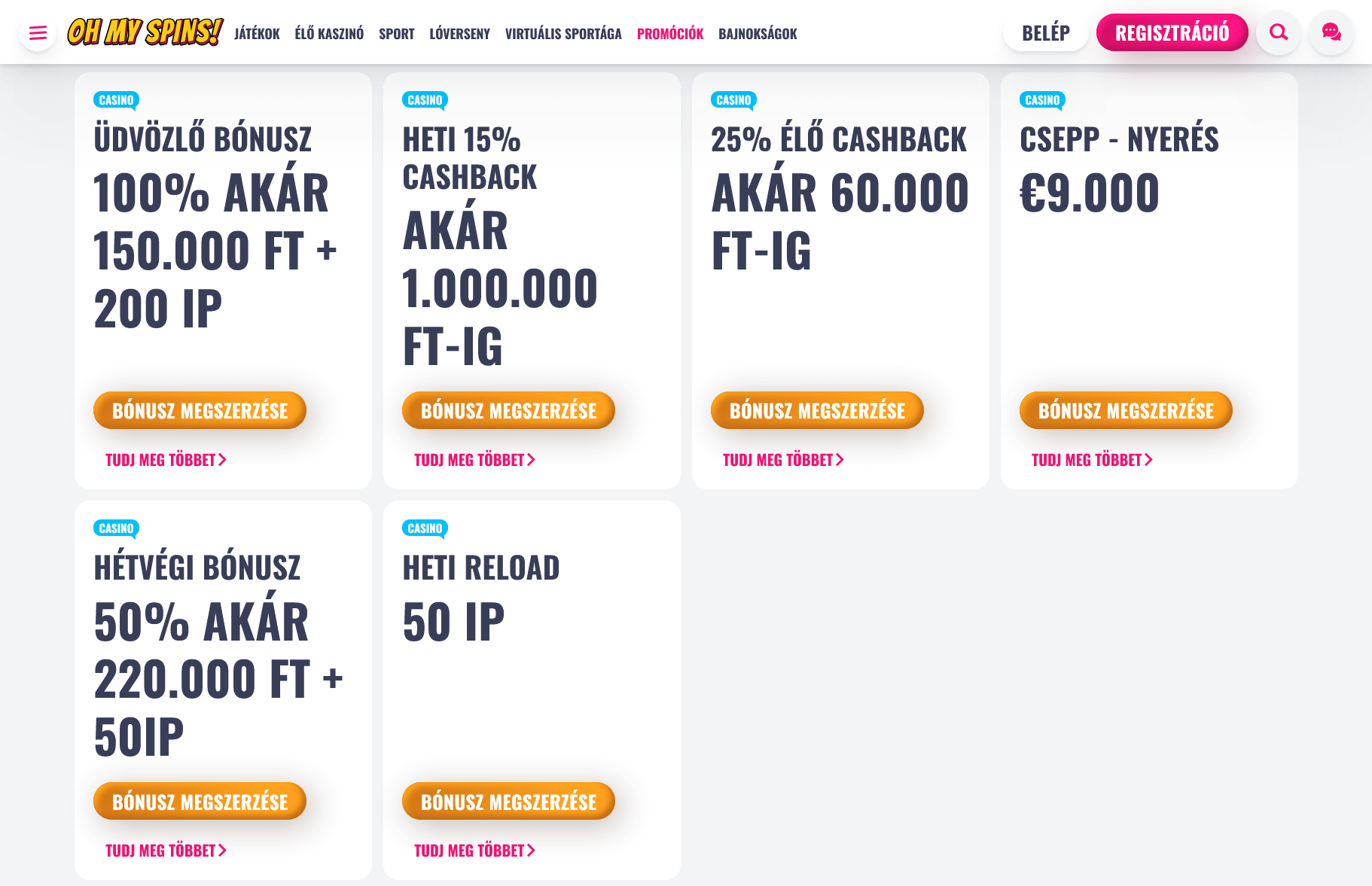
Task: Open the hamburger menu icon
Action: coord(38,33)
